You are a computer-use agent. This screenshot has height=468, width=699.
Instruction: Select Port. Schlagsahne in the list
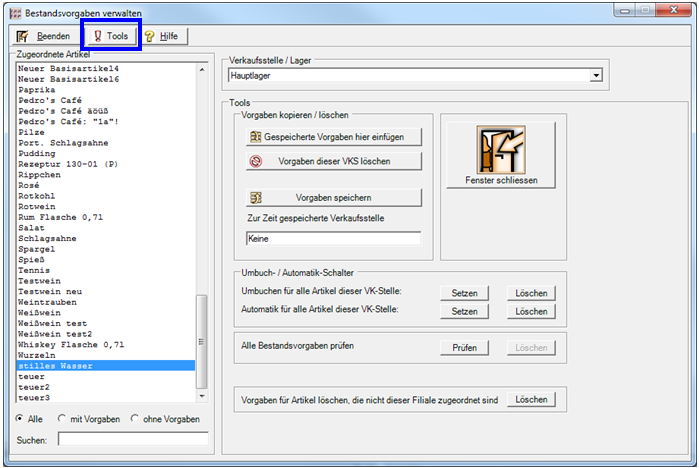click(106, 143)
